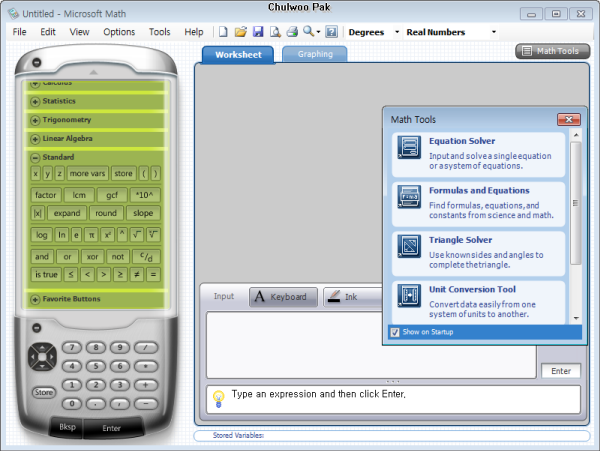
Task: Collapse the Standard button group
Action: point(35,158)
